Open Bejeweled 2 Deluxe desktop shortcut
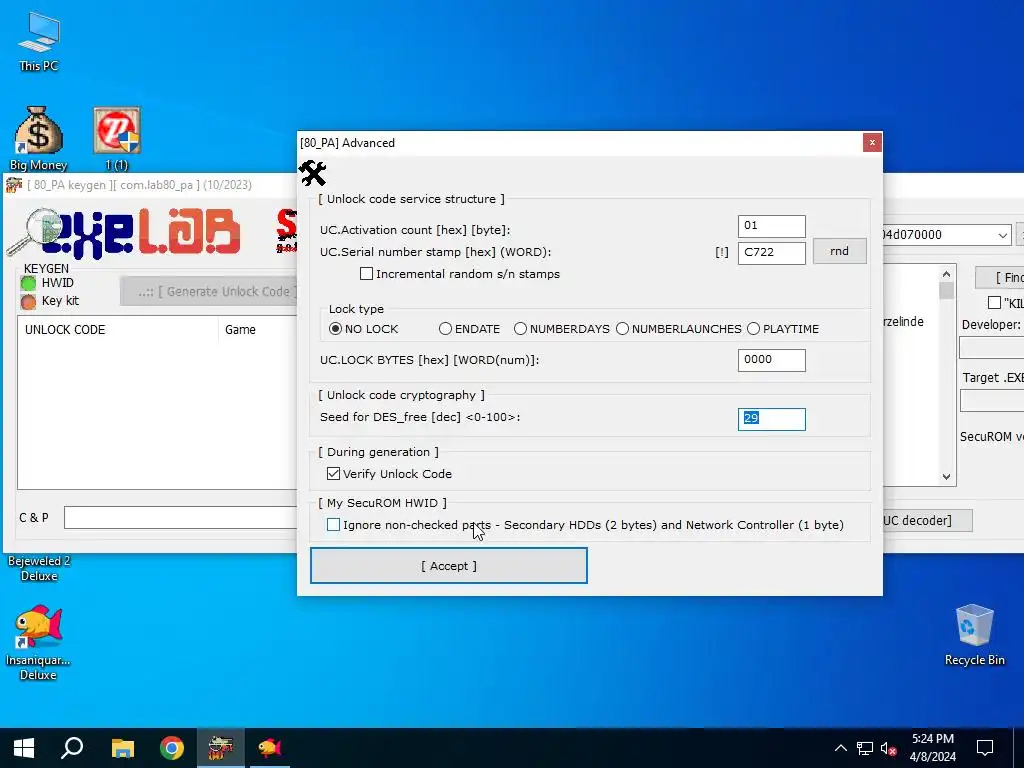This screenshot has width=1024, height=768. pos(39,568)
